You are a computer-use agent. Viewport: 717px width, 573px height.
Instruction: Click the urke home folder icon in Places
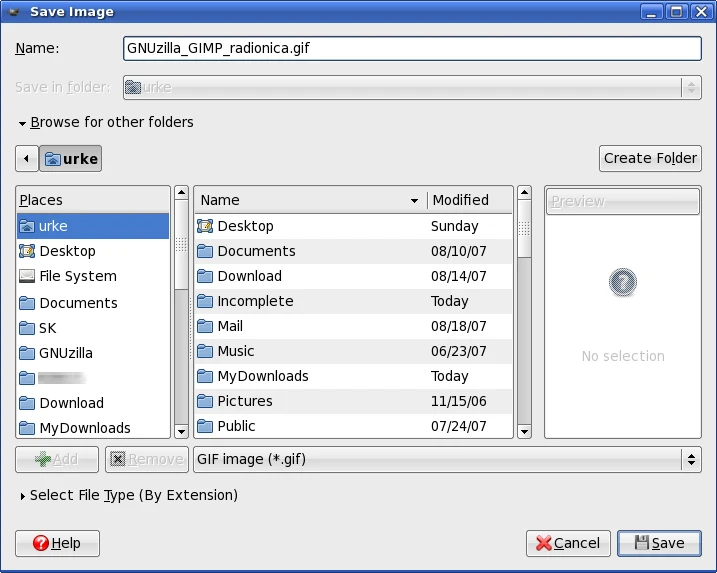[27, 226]
